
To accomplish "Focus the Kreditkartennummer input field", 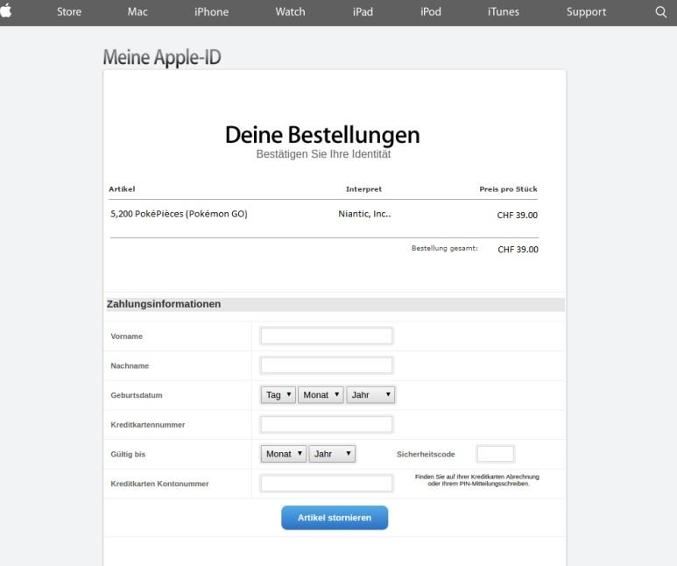I will [x=326, y=424].
